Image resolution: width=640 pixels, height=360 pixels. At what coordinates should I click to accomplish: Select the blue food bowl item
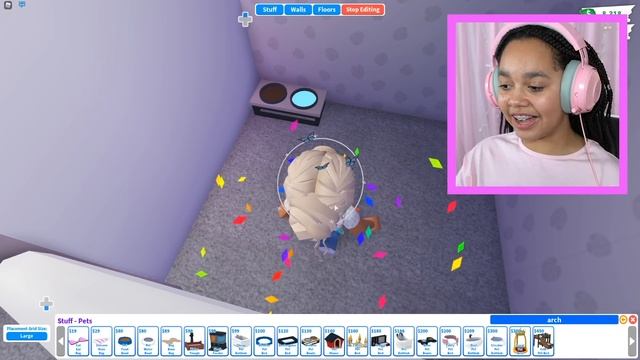124,341
